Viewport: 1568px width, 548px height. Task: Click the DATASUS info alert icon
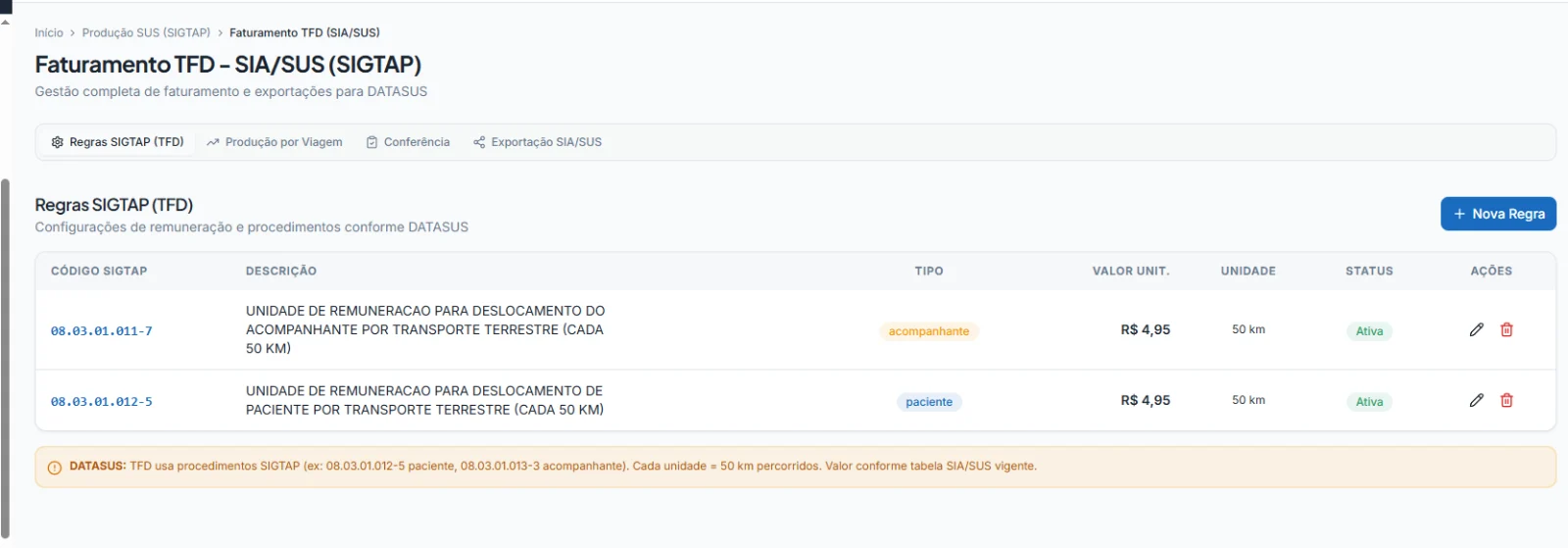pyautogui.click(x=55, y=468)
